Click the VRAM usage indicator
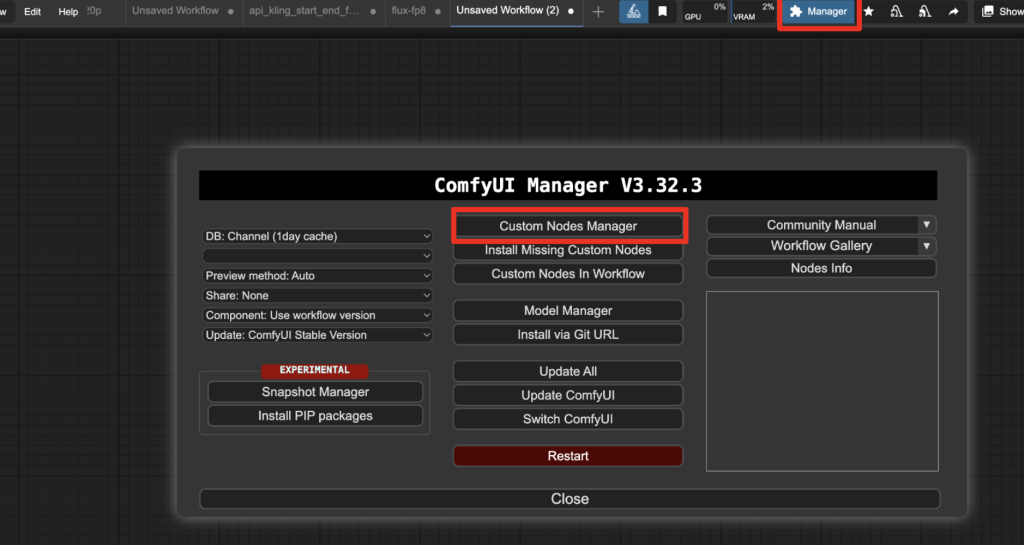 point(753,12)
